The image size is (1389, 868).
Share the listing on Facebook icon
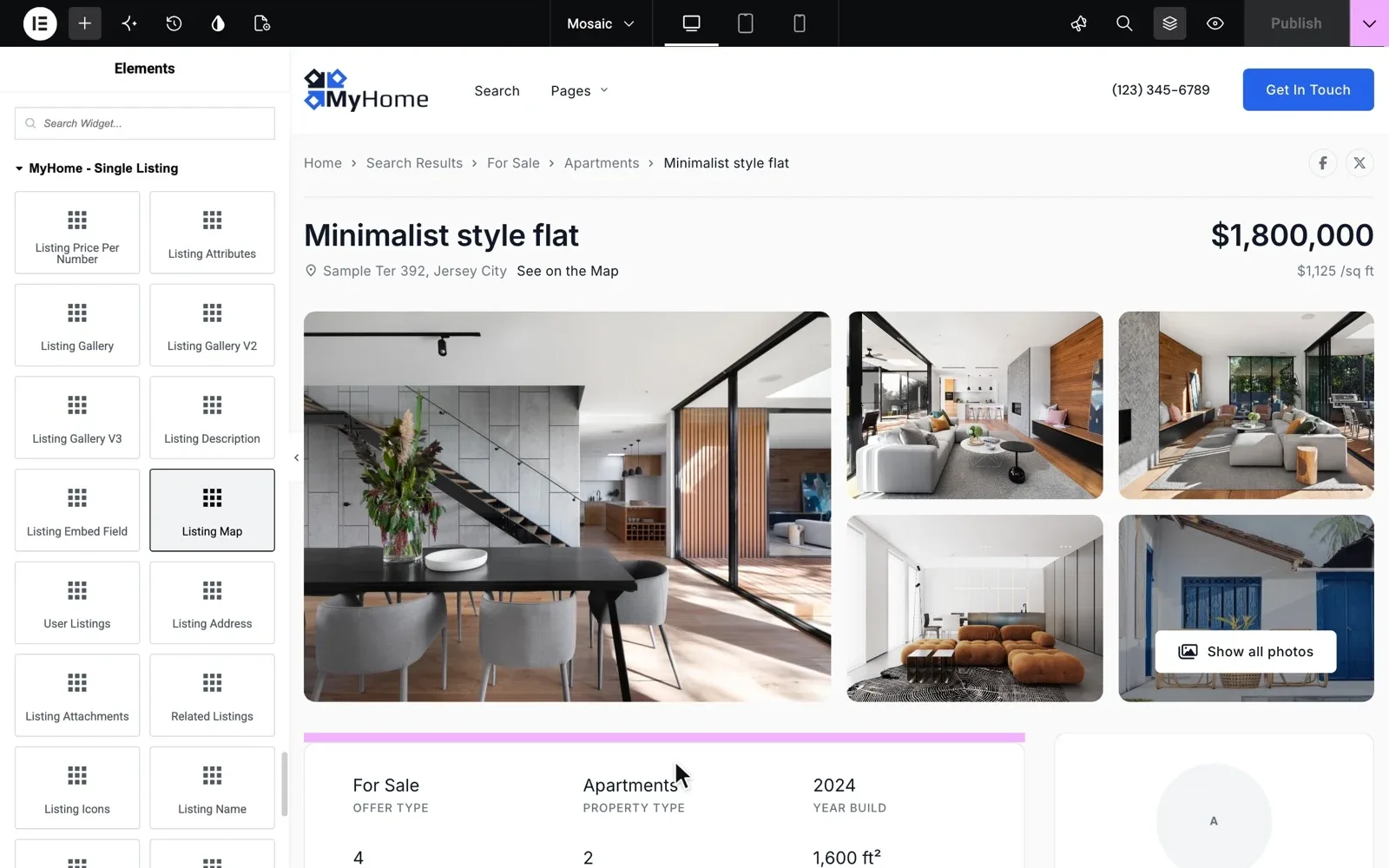click(x=1323, y=163)
